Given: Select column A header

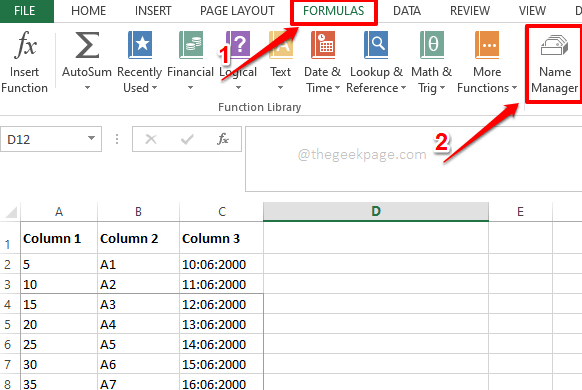Looking at the screenshot, I should [x=59, y=212].
